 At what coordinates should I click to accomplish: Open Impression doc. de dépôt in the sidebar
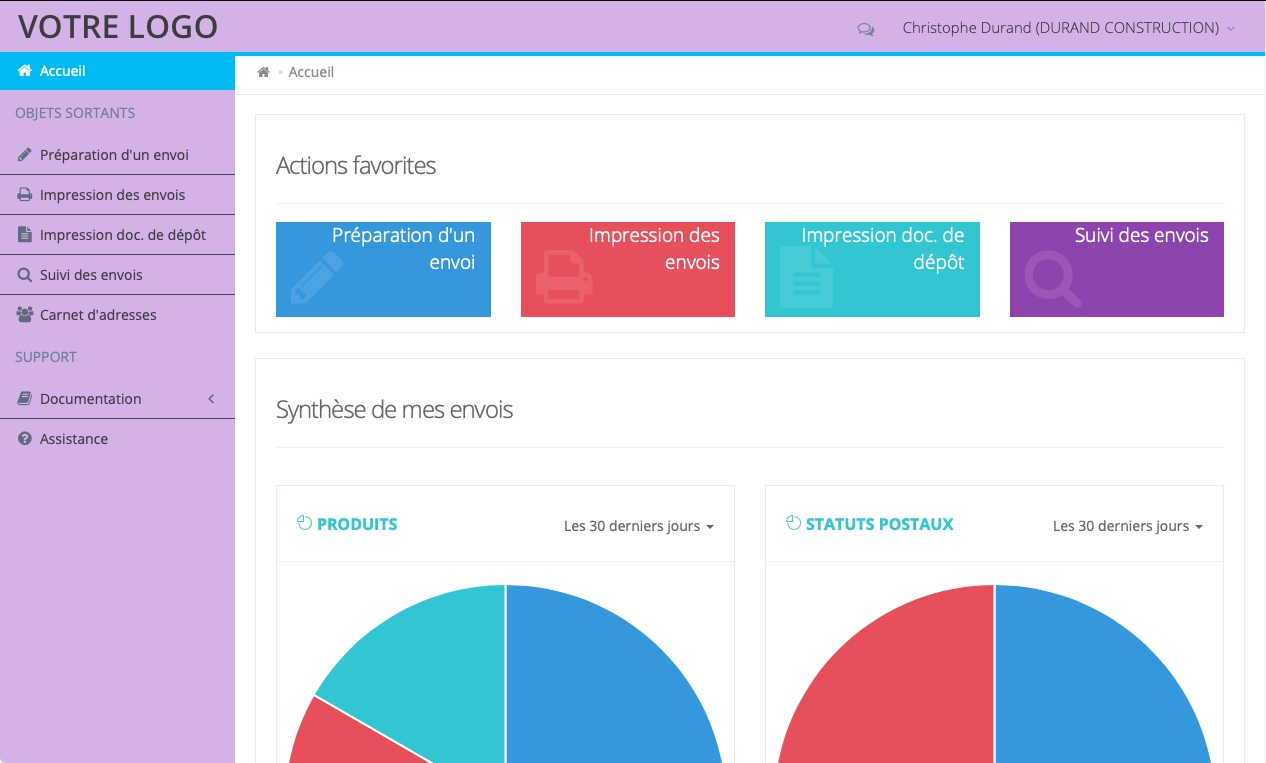tap(117, 235)
